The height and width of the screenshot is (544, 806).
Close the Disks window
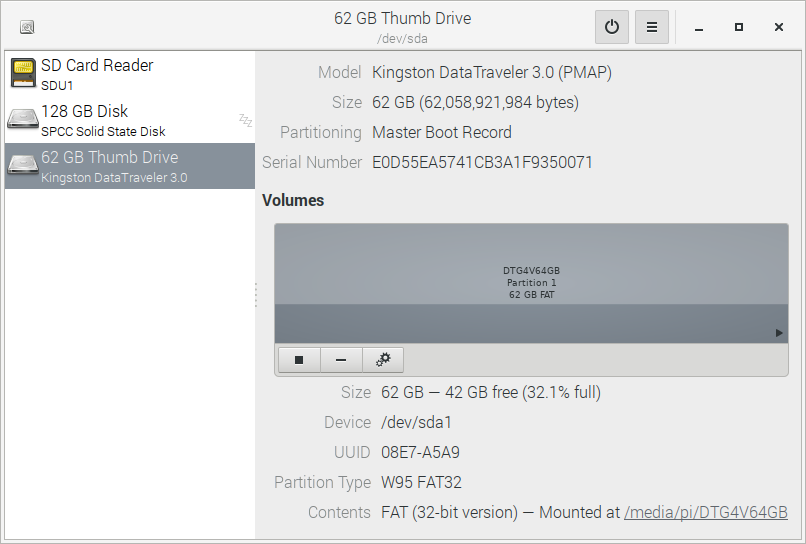[779, 27]
